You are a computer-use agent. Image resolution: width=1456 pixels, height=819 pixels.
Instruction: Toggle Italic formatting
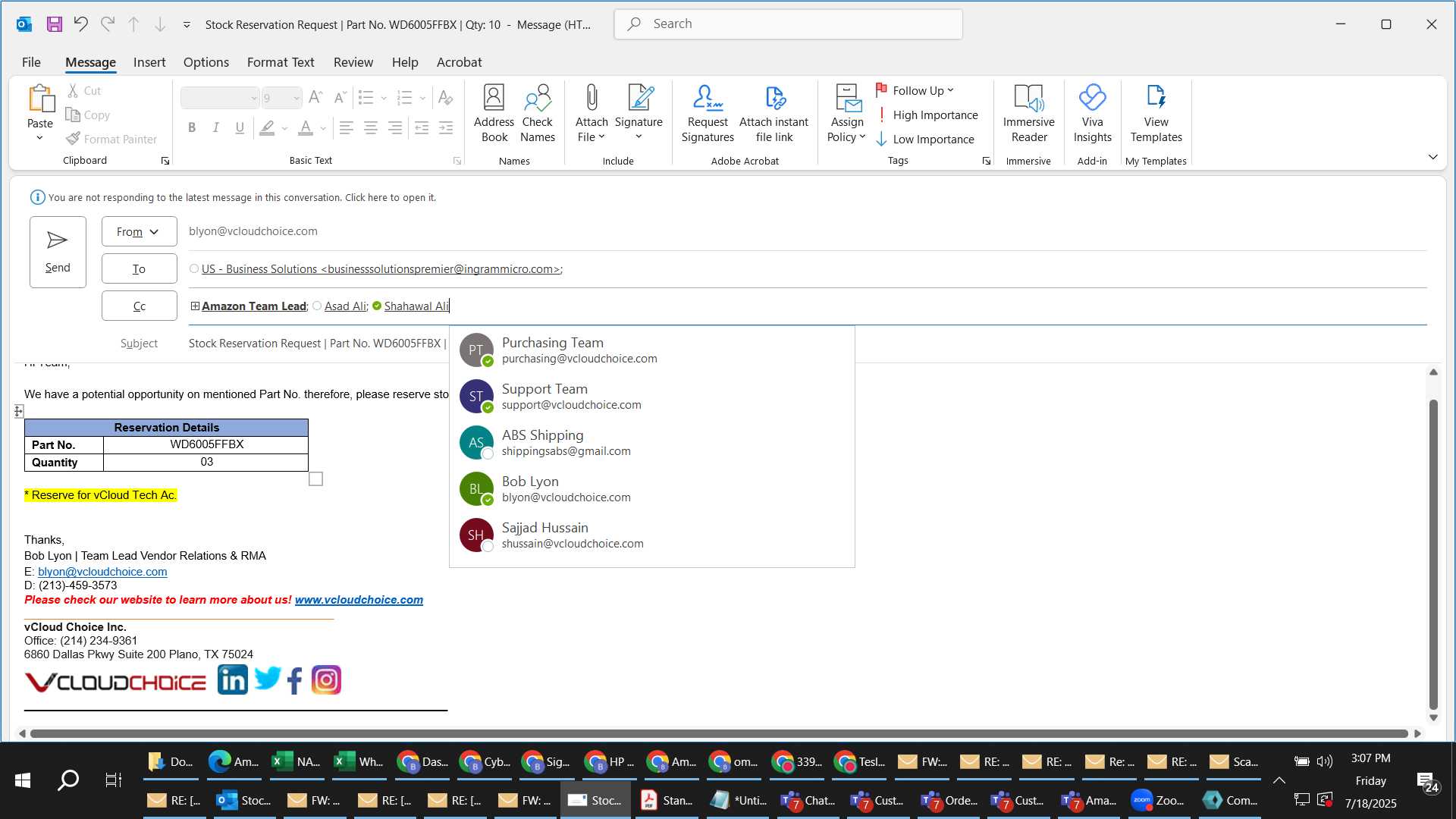pyautogui.click(x=215, y=127)
